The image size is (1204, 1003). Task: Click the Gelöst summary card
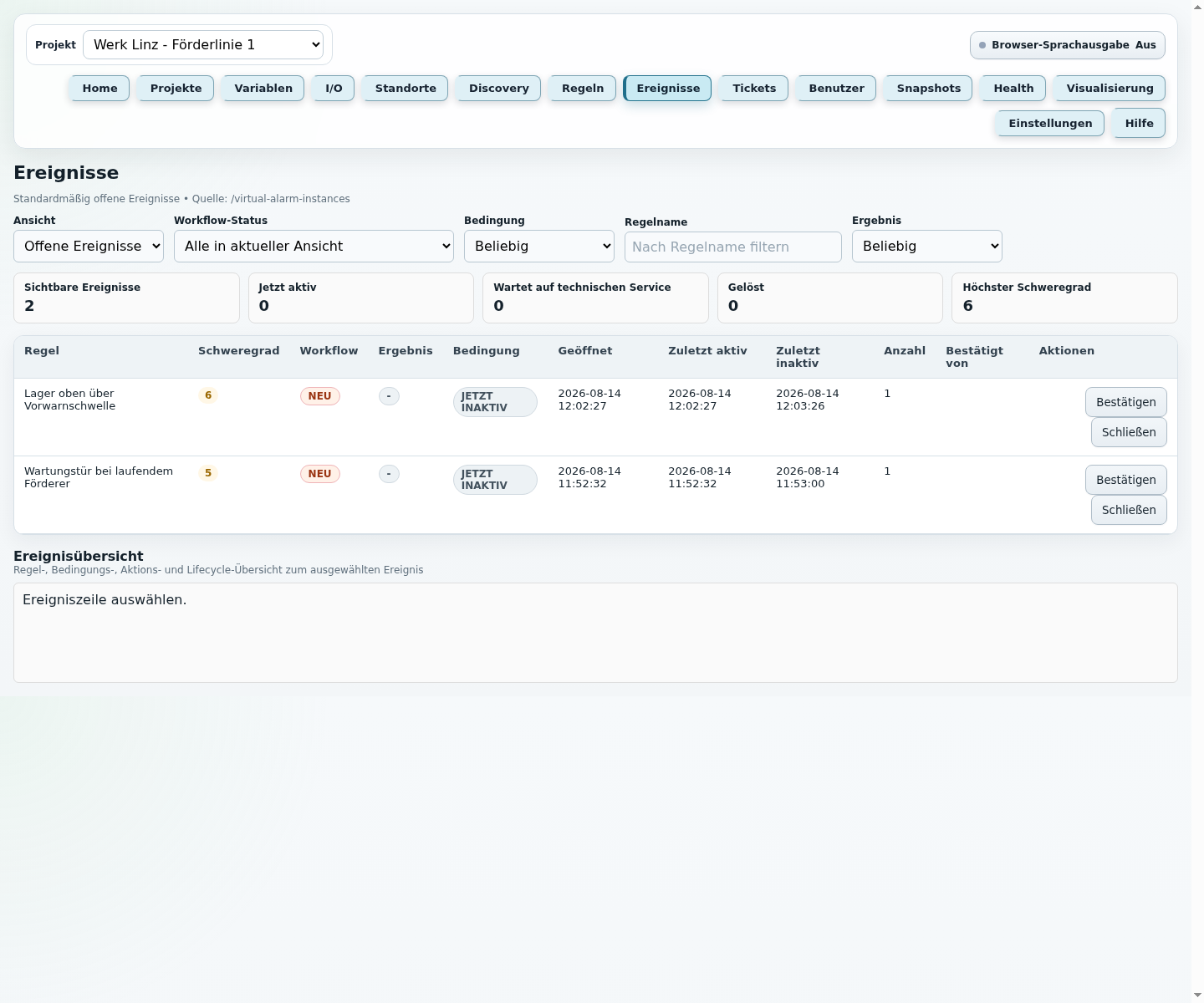coord(830,298)
